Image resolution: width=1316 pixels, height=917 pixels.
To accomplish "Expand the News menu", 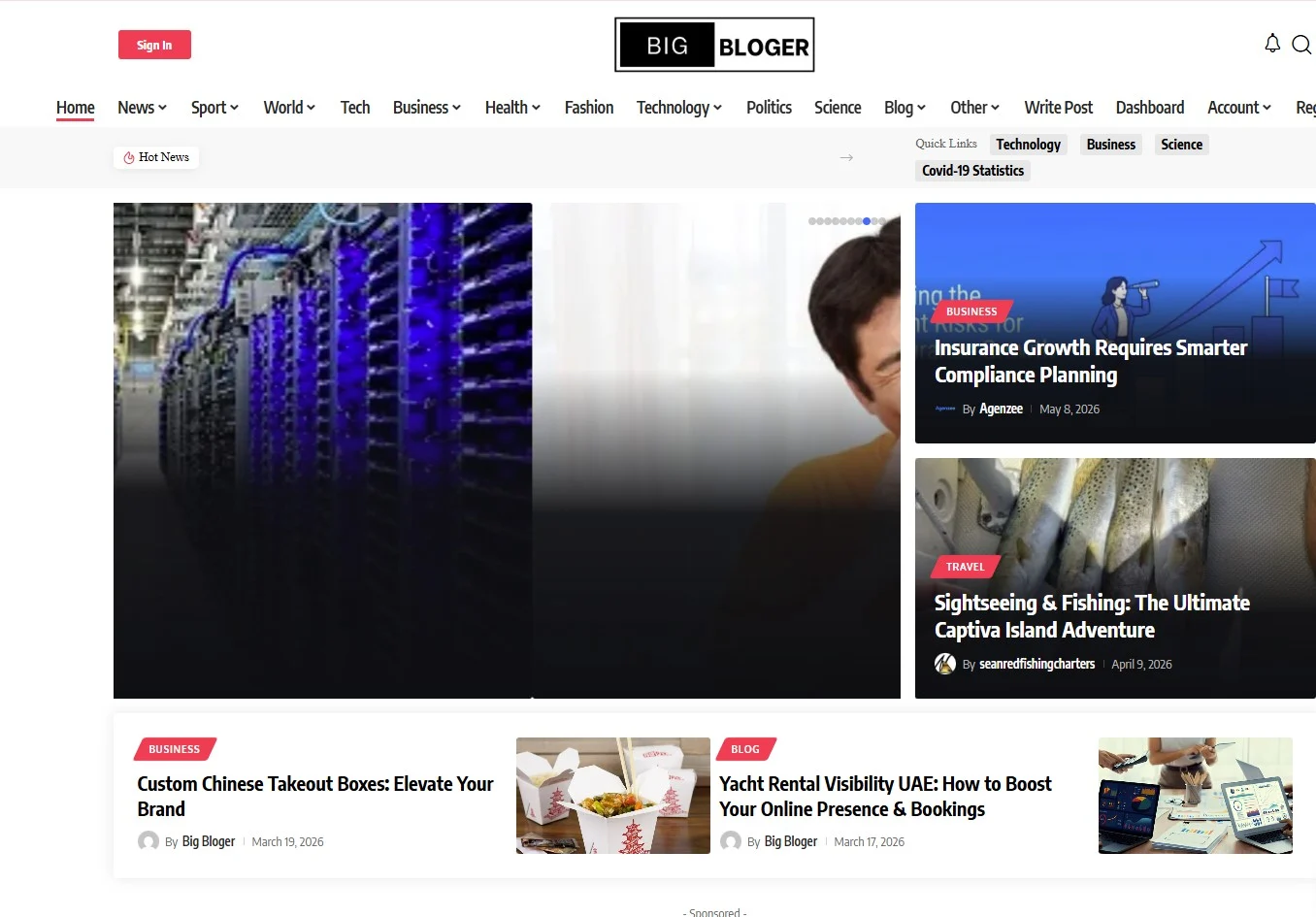I will tap(142, 108).
